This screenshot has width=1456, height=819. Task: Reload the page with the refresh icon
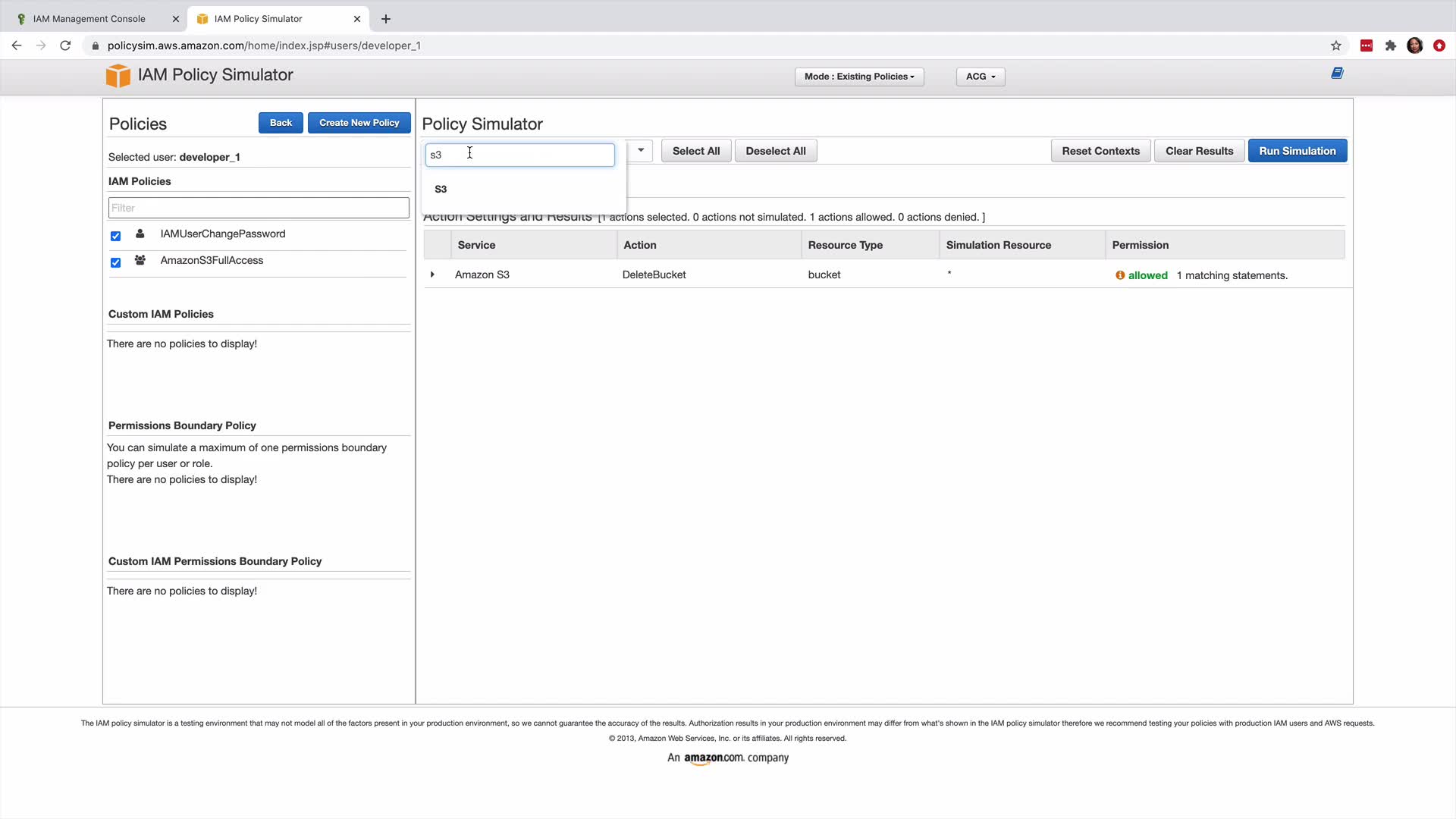tap(65, 45)
